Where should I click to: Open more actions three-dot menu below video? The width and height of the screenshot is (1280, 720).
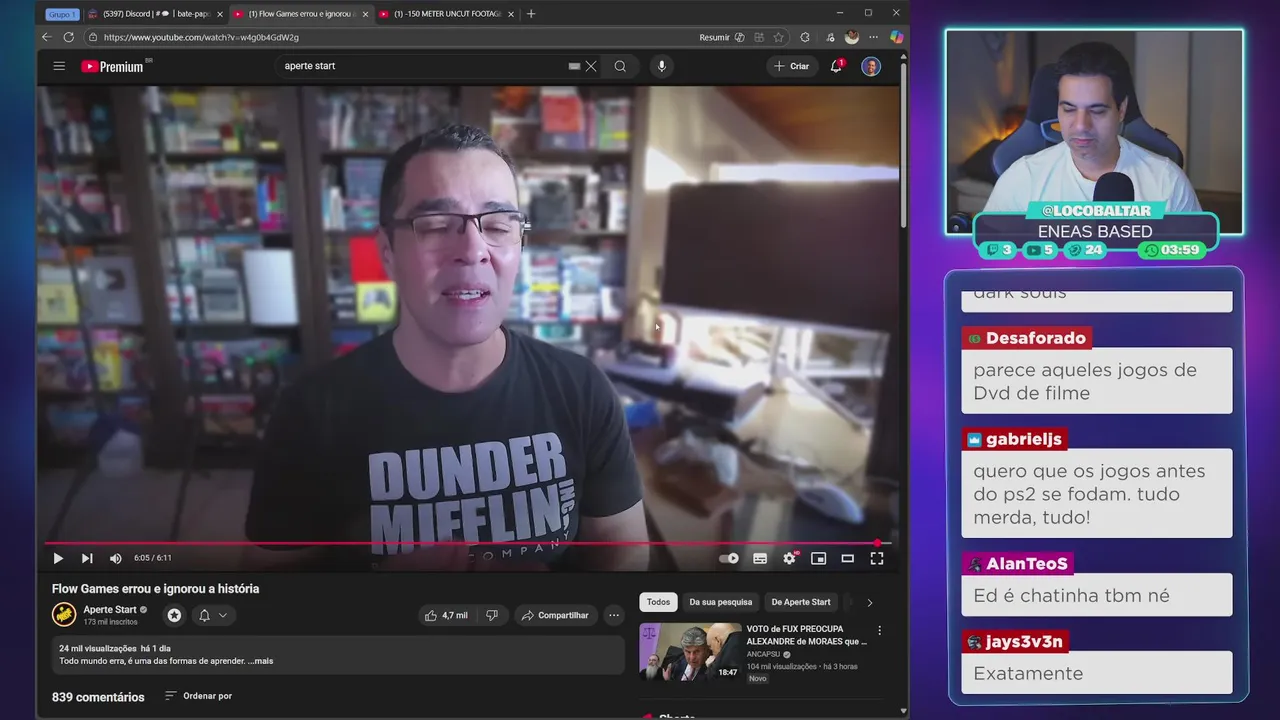pos(614,615)
